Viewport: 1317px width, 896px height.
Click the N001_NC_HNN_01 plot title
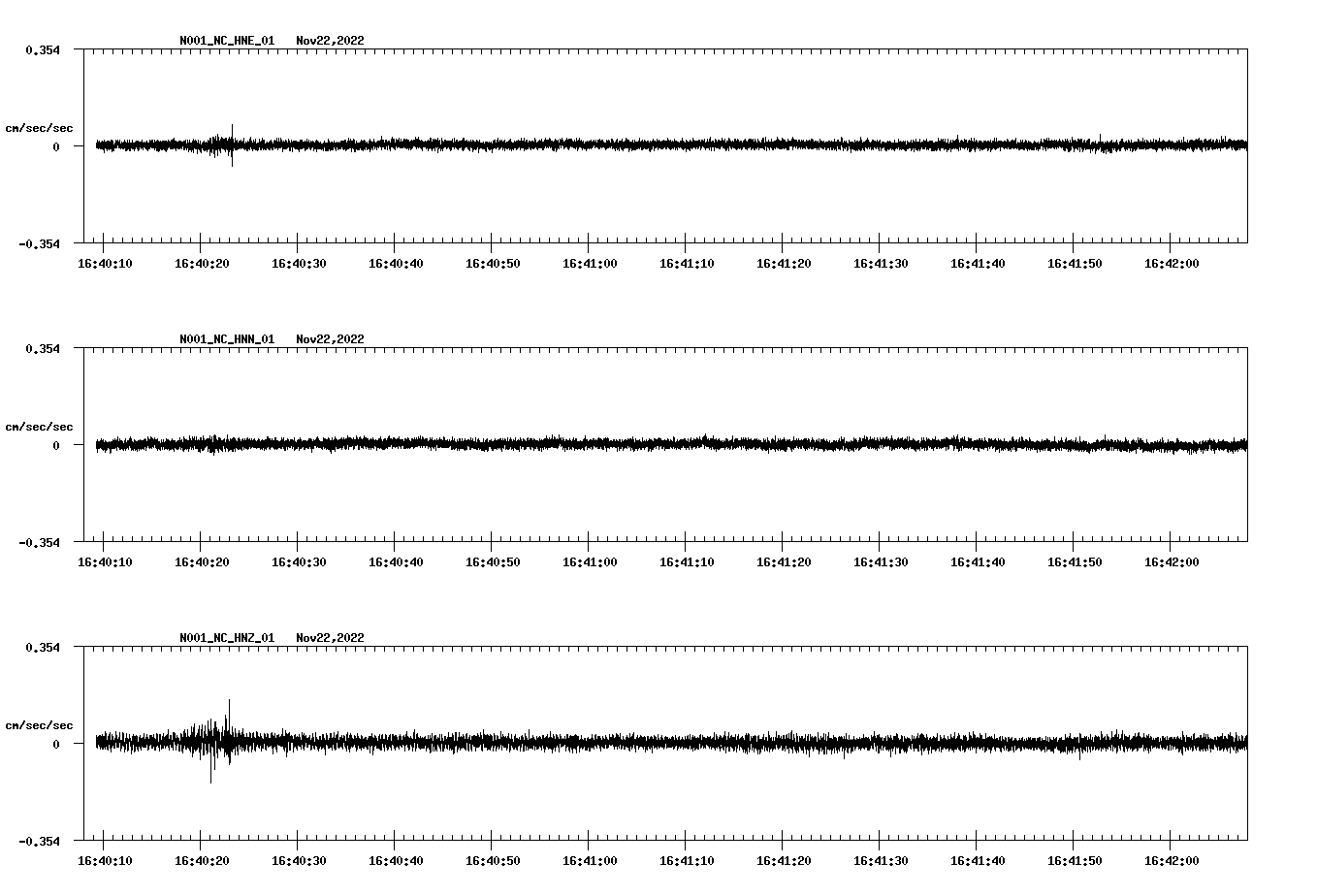(x=227, y=339)
